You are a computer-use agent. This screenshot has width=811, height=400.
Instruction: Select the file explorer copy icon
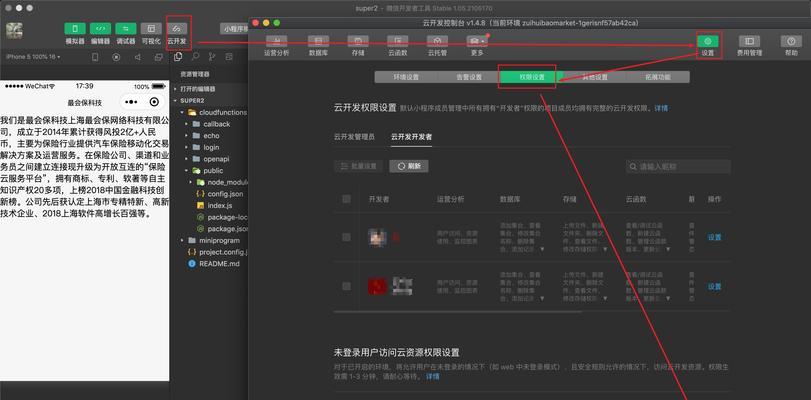[x=178, y=56]
